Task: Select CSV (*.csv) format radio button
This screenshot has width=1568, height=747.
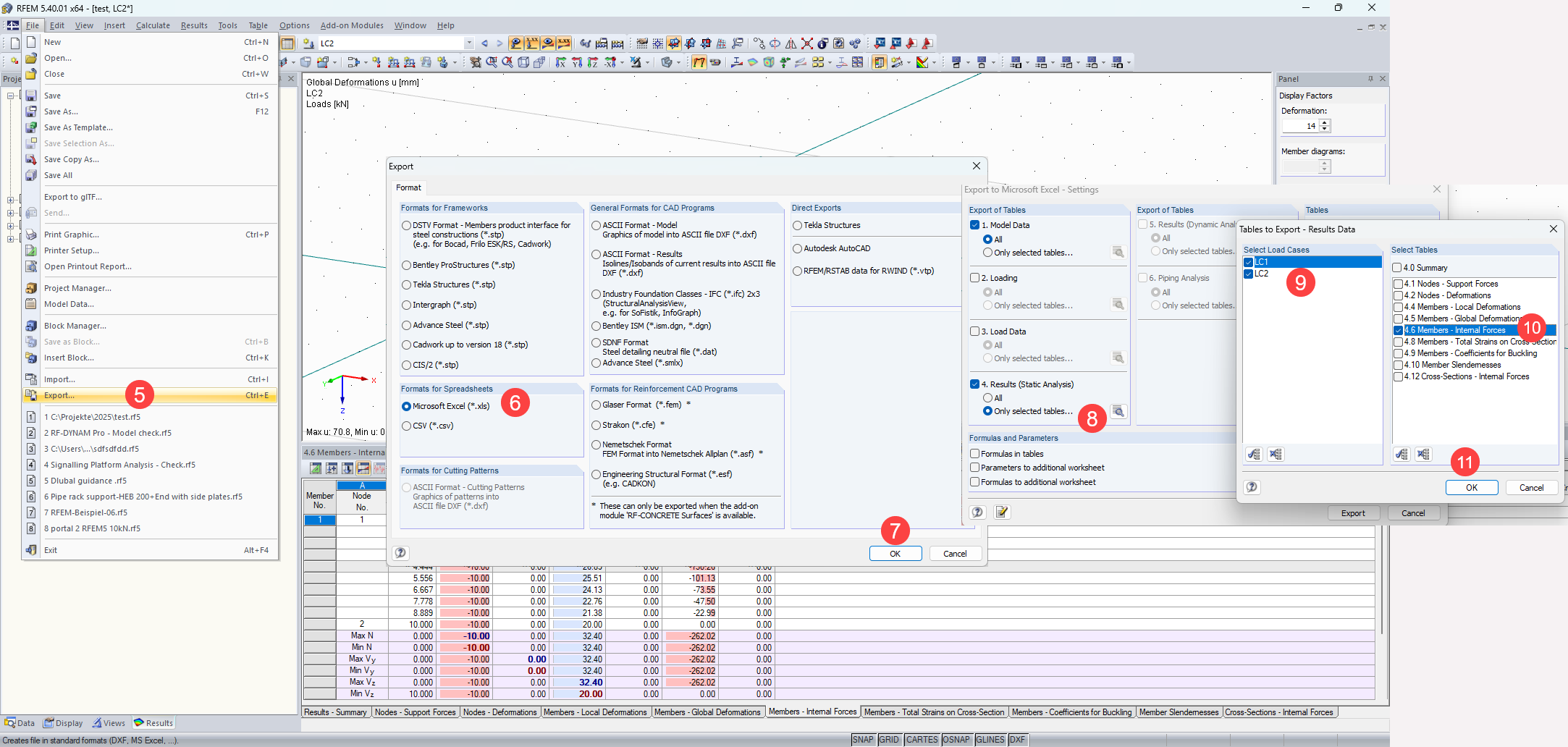Action: 407,426
